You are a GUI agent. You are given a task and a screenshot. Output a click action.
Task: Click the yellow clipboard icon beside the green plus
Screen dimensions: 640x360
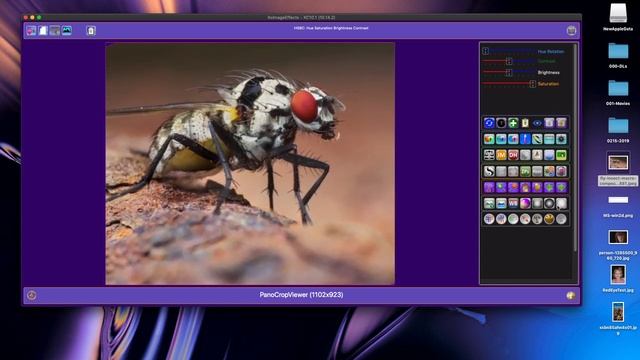(x=525, y=123)
